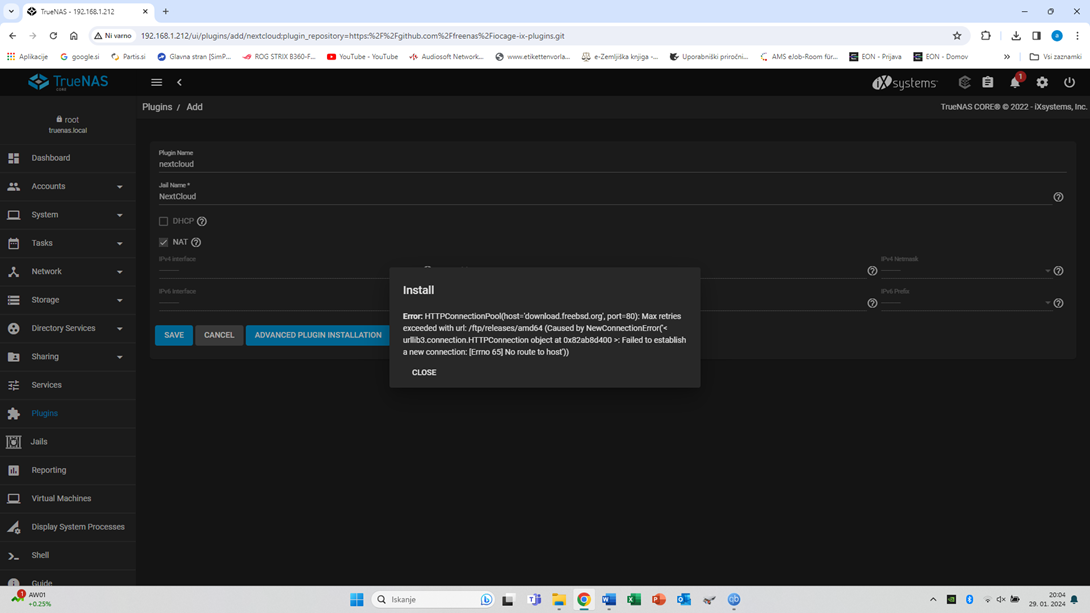Open browser extensions puzzle icon

click(x=986, y=35)
